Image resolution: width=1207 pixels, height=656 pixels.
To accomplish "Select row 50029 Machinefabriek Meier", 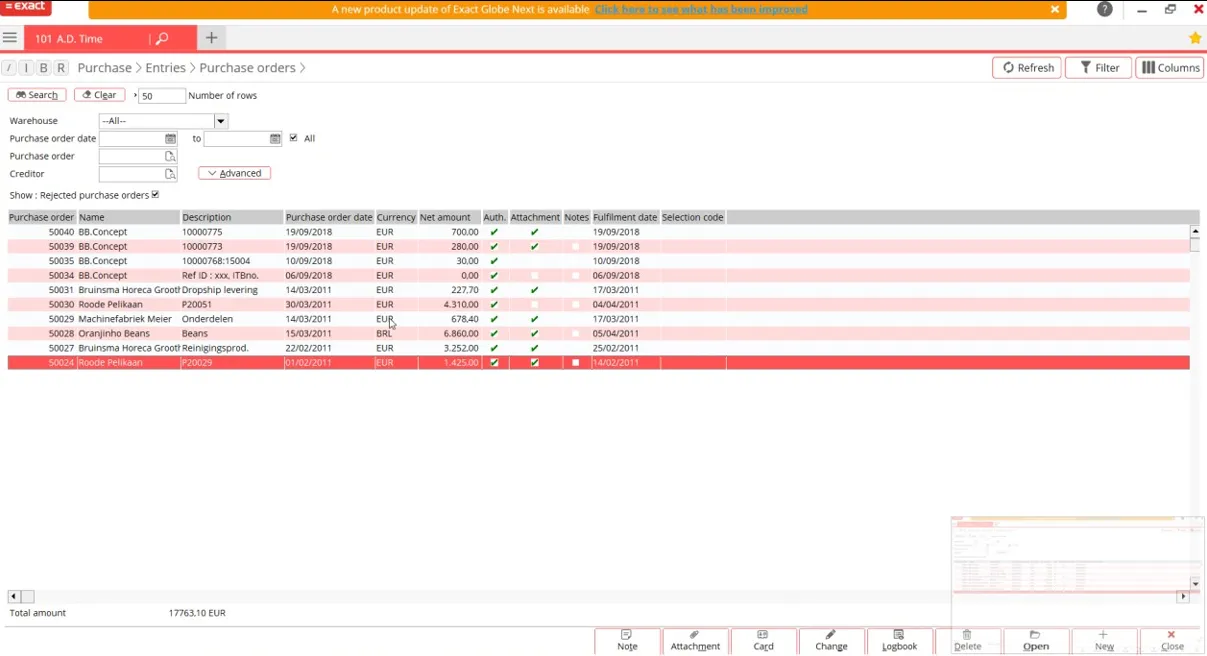I will pos(598,319).
